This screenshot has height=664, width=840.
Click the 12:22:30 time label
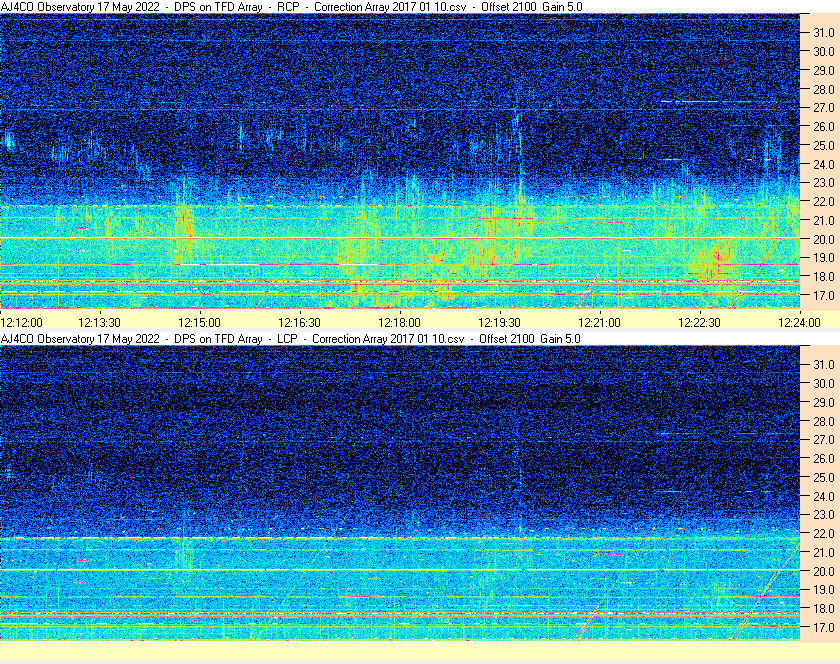pos(699,322)
